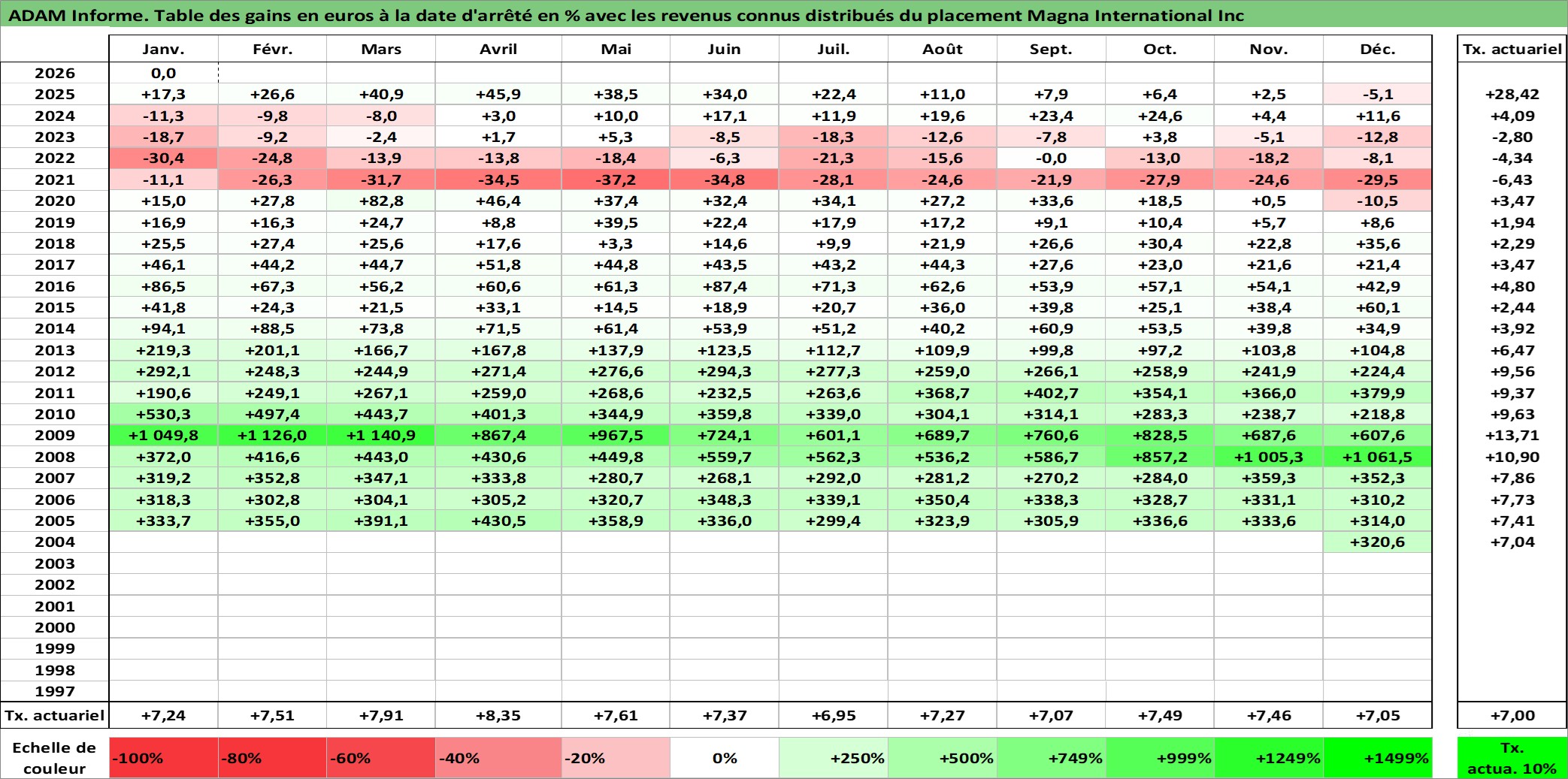
Task: Click the +13,71 actuarial rate for 2009
Action: point(1512,435)
